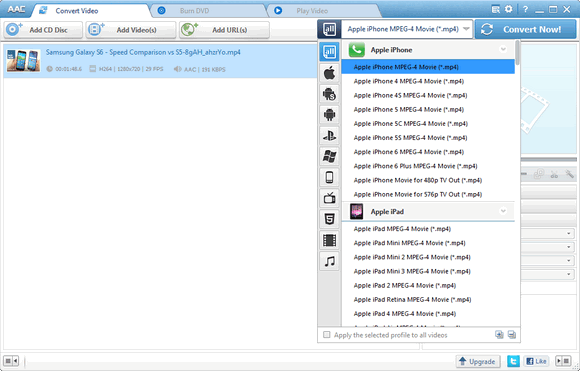580x371 pixels.
Task: Open the output profile dropdown combo box
Action: [x=407, y=29]
